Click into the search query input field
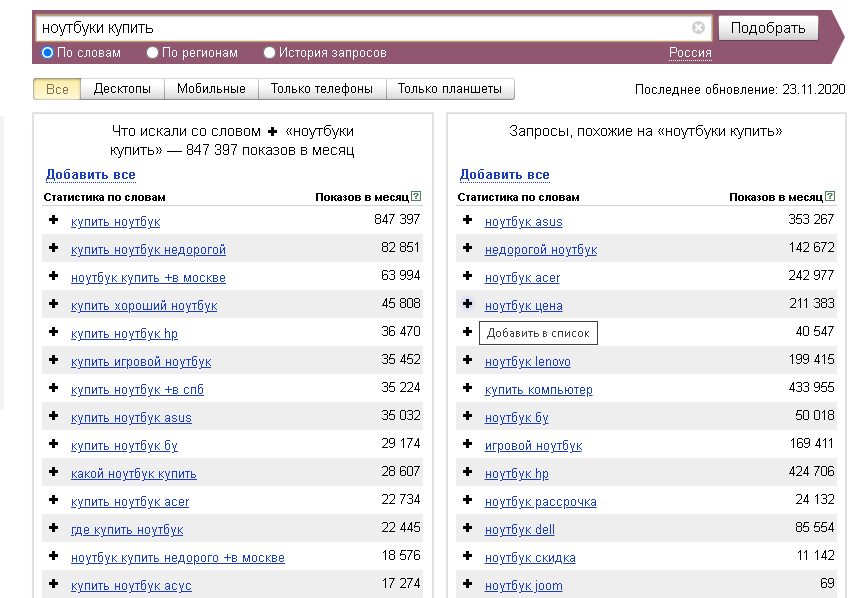The image size is (861, 598). pyautogui.click(x=360, y=28)
